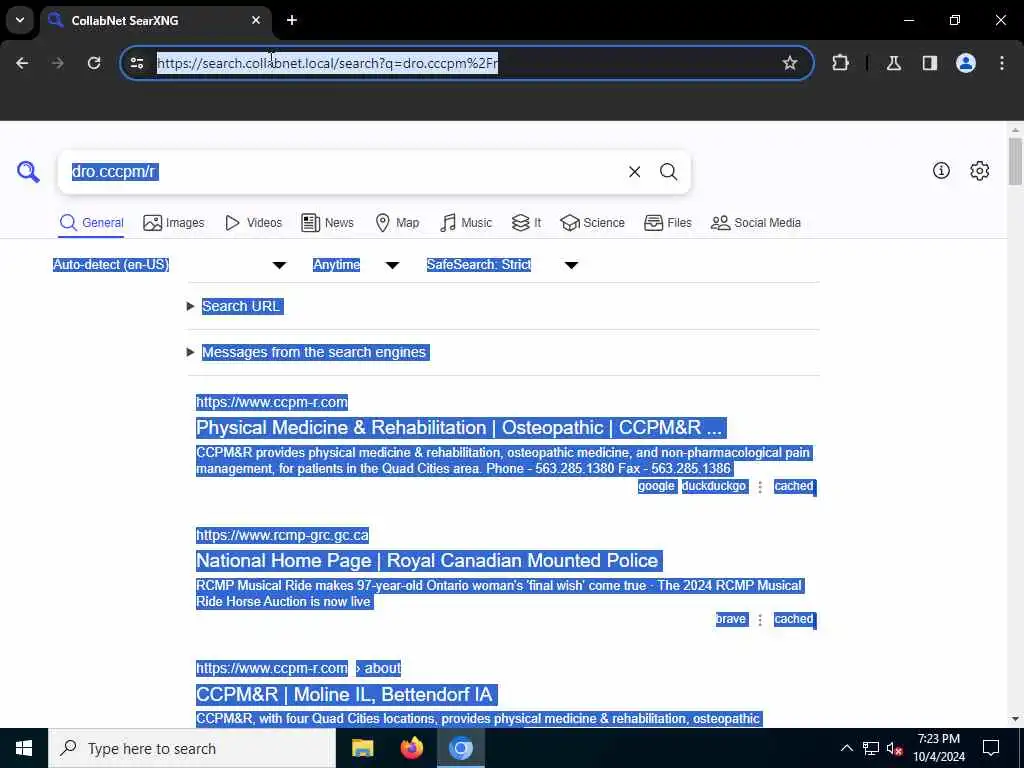
Task: Open File Explorer from taskbar
Action: [362, 748]
